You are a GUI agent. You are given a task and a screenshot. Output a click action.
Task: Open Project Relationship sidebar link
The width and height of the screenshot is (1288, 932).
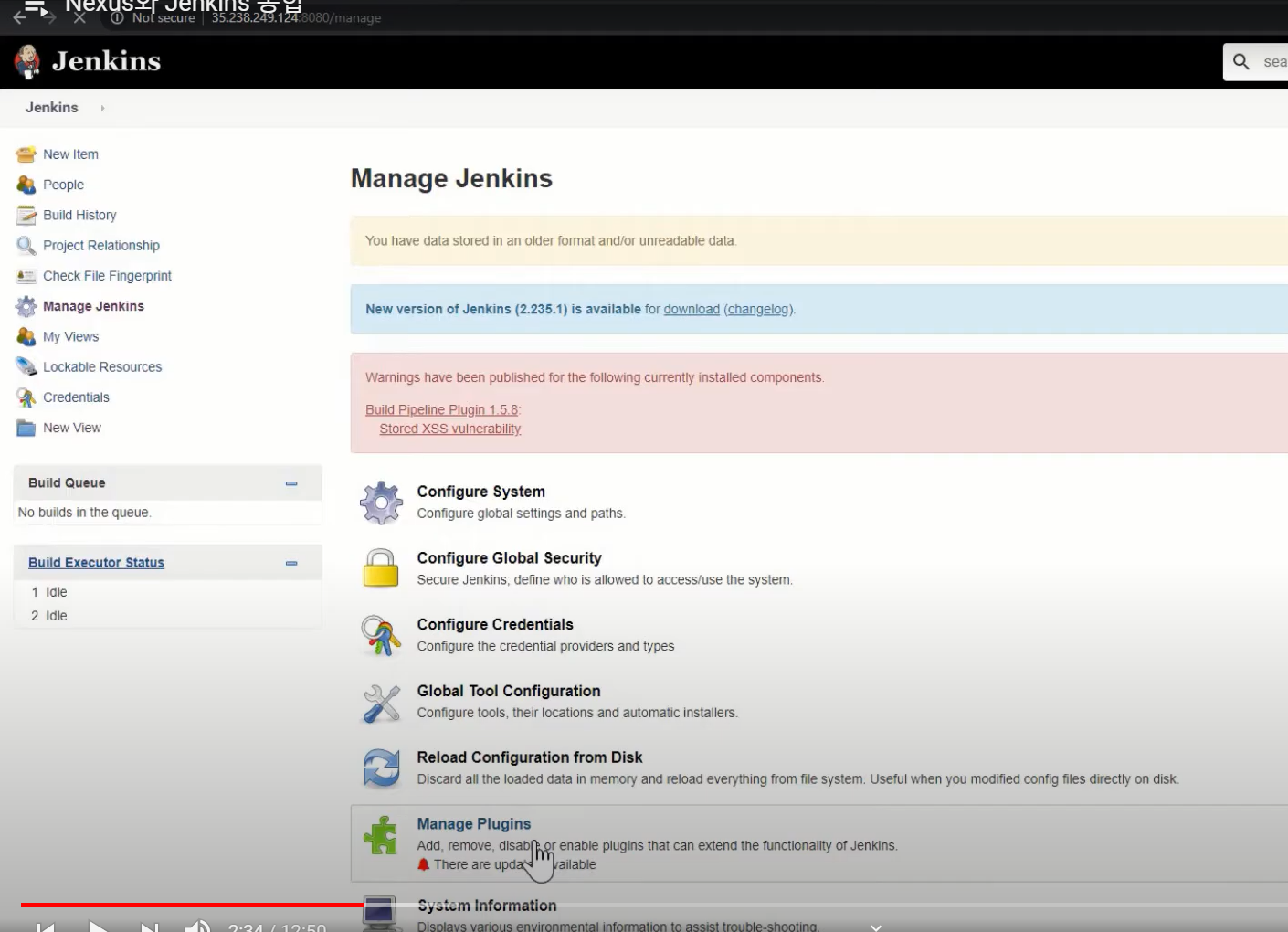100,245
